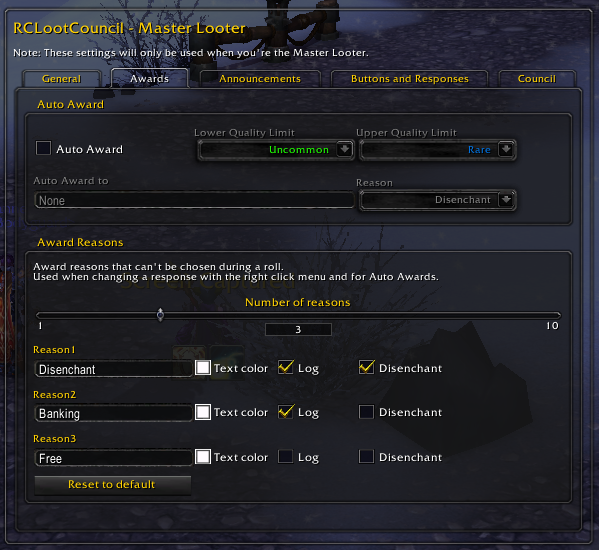
Task: Click the Auto Award to input field
Action: (x=194, y=200)
